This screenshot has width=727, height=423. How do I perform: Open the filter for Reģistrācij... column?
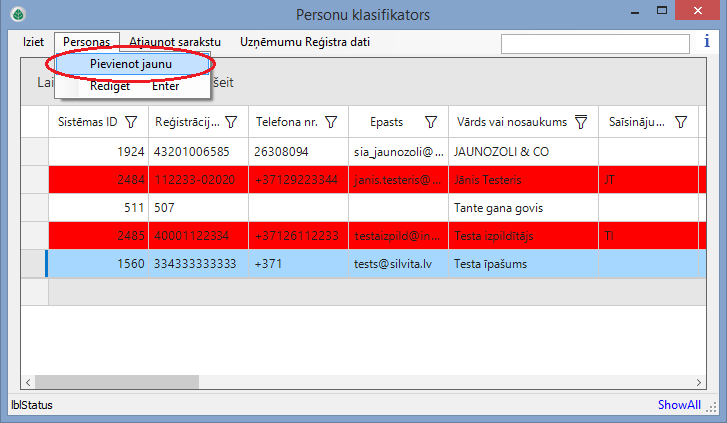[231, 122]
